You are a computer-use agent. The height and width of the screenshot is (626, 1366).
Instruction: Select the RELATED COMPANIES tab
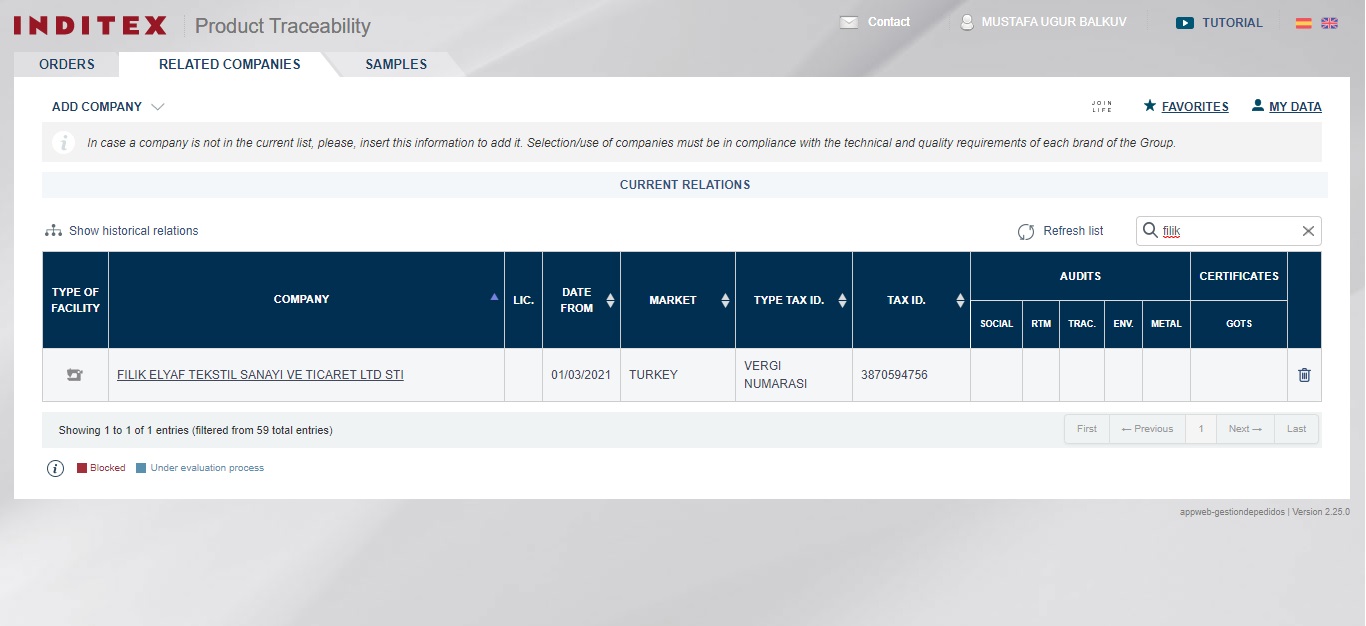[229, 64]
